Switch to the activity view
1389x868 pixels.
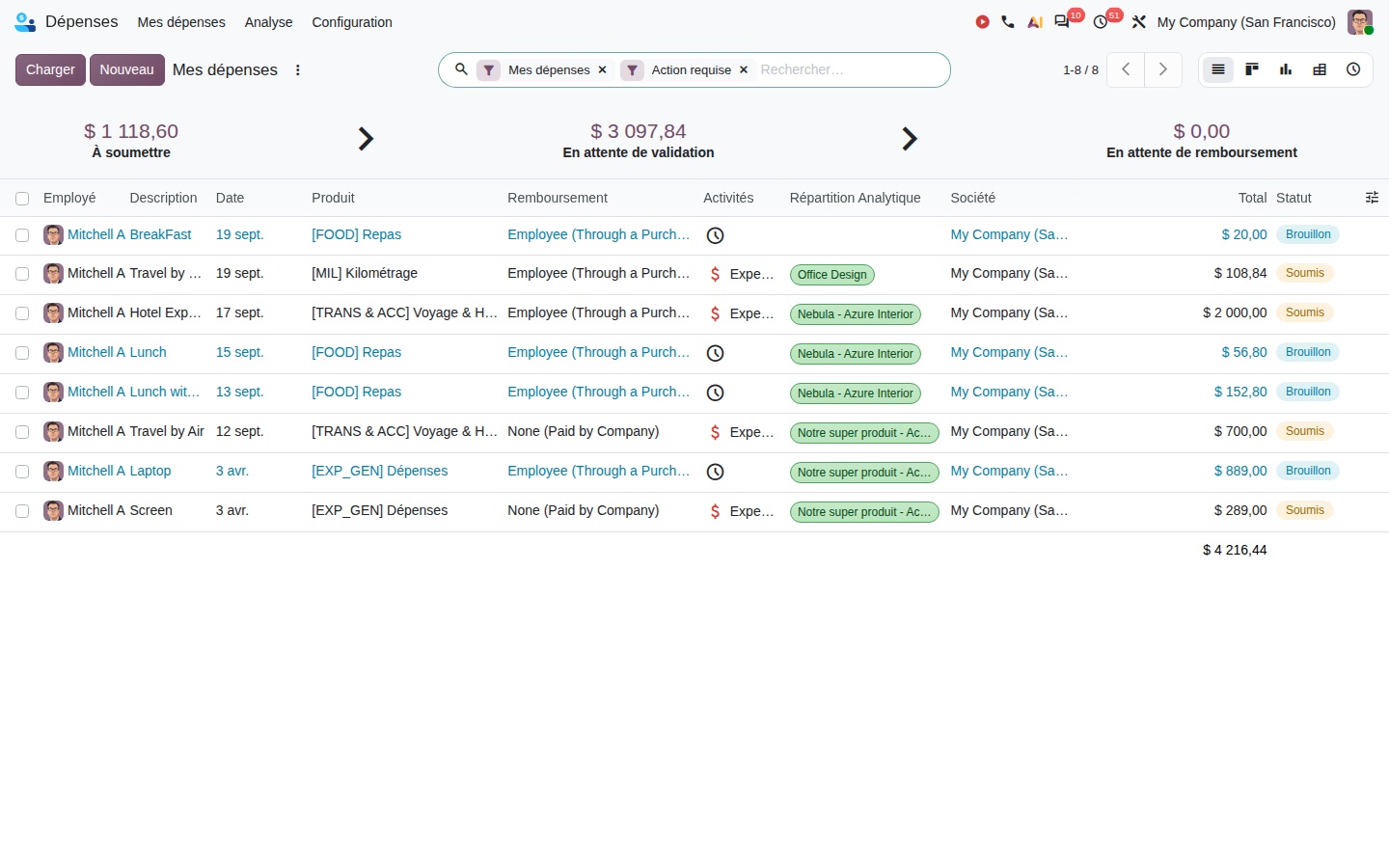[1353, 69]
